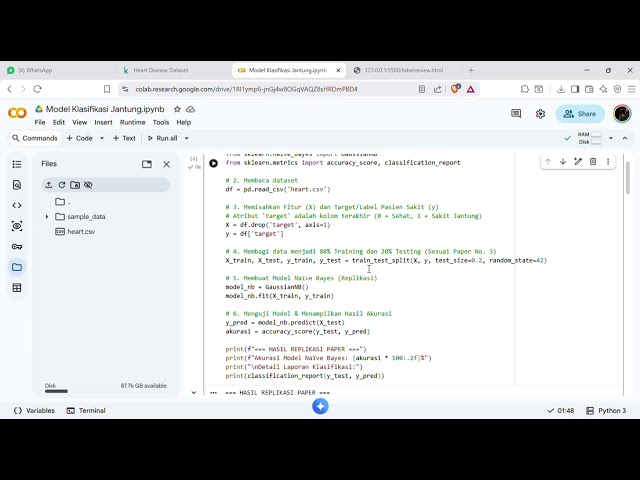Open the Tools menu
640x480 pixels.
(161, 122)
